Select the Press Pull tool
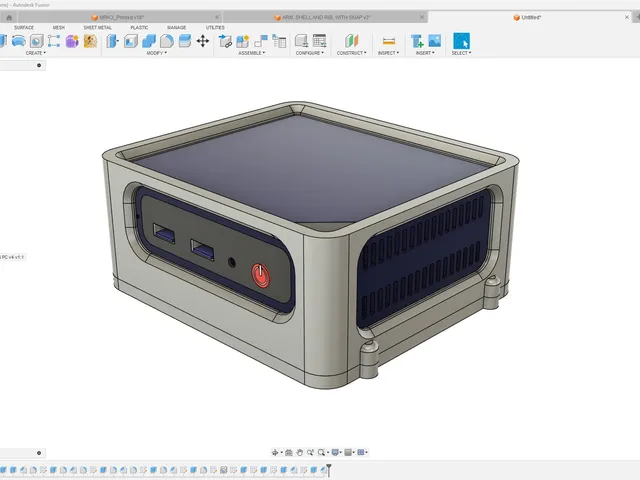This screenshot has height=480, width=640. 112,41
